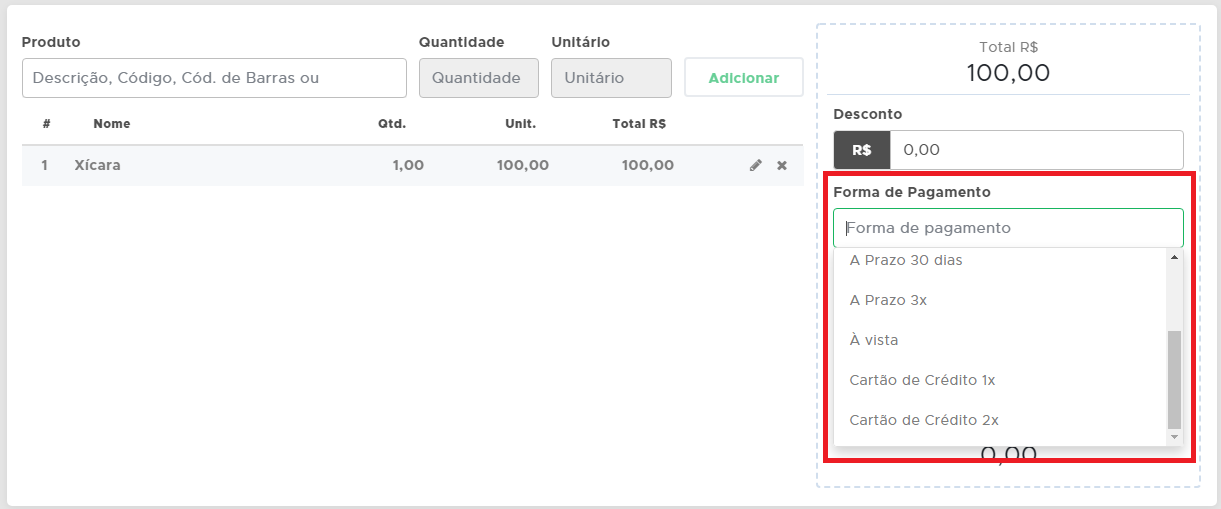Select À vista payment method
This screenshot has height=509, width=1221.
pos(874,340)
